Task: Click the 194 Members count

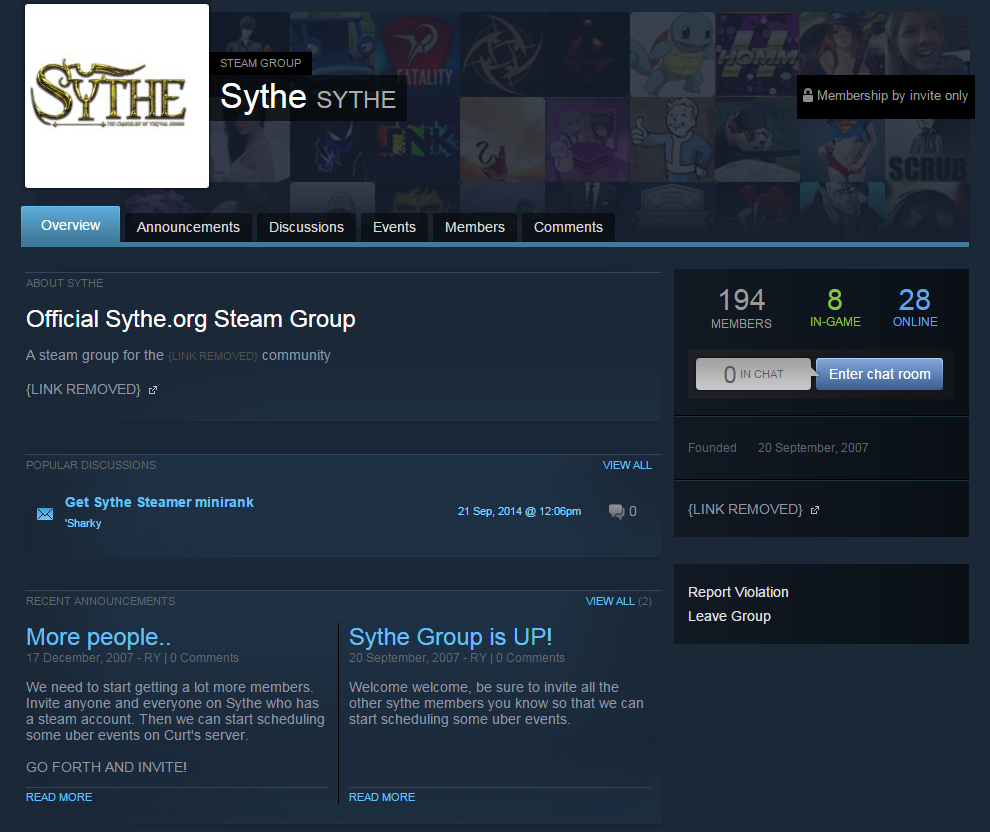Action: (x=741, y=308)
